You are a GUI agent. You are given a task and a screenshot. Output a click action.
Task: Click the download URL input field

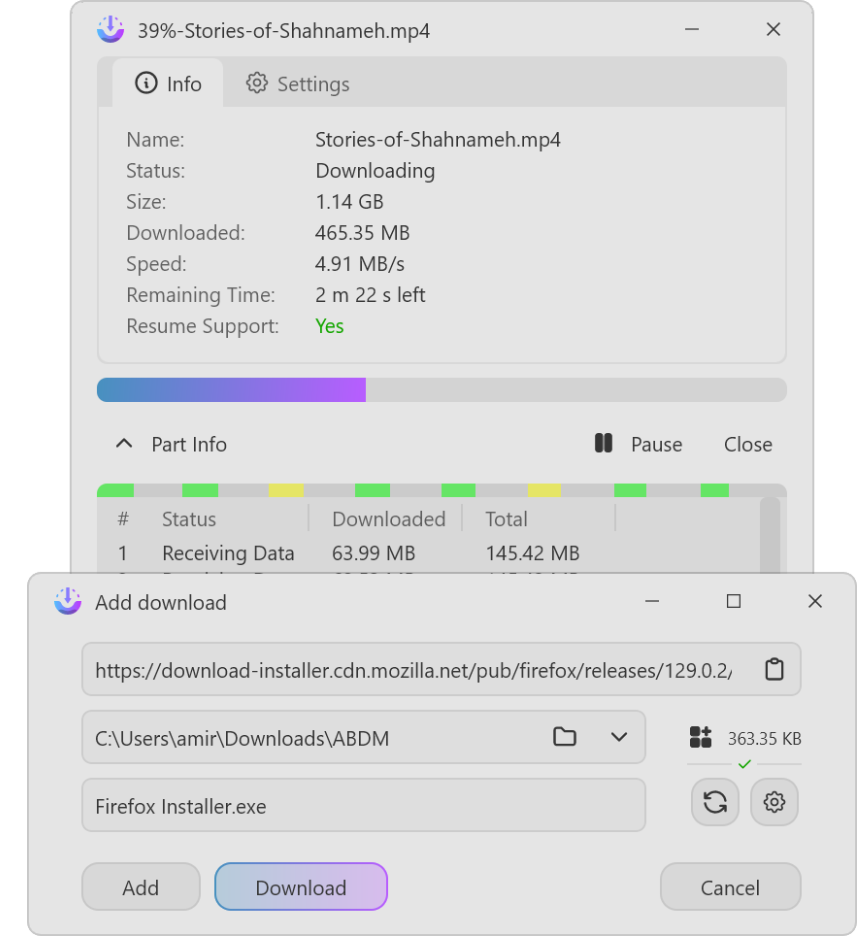[x=413, y=670]
